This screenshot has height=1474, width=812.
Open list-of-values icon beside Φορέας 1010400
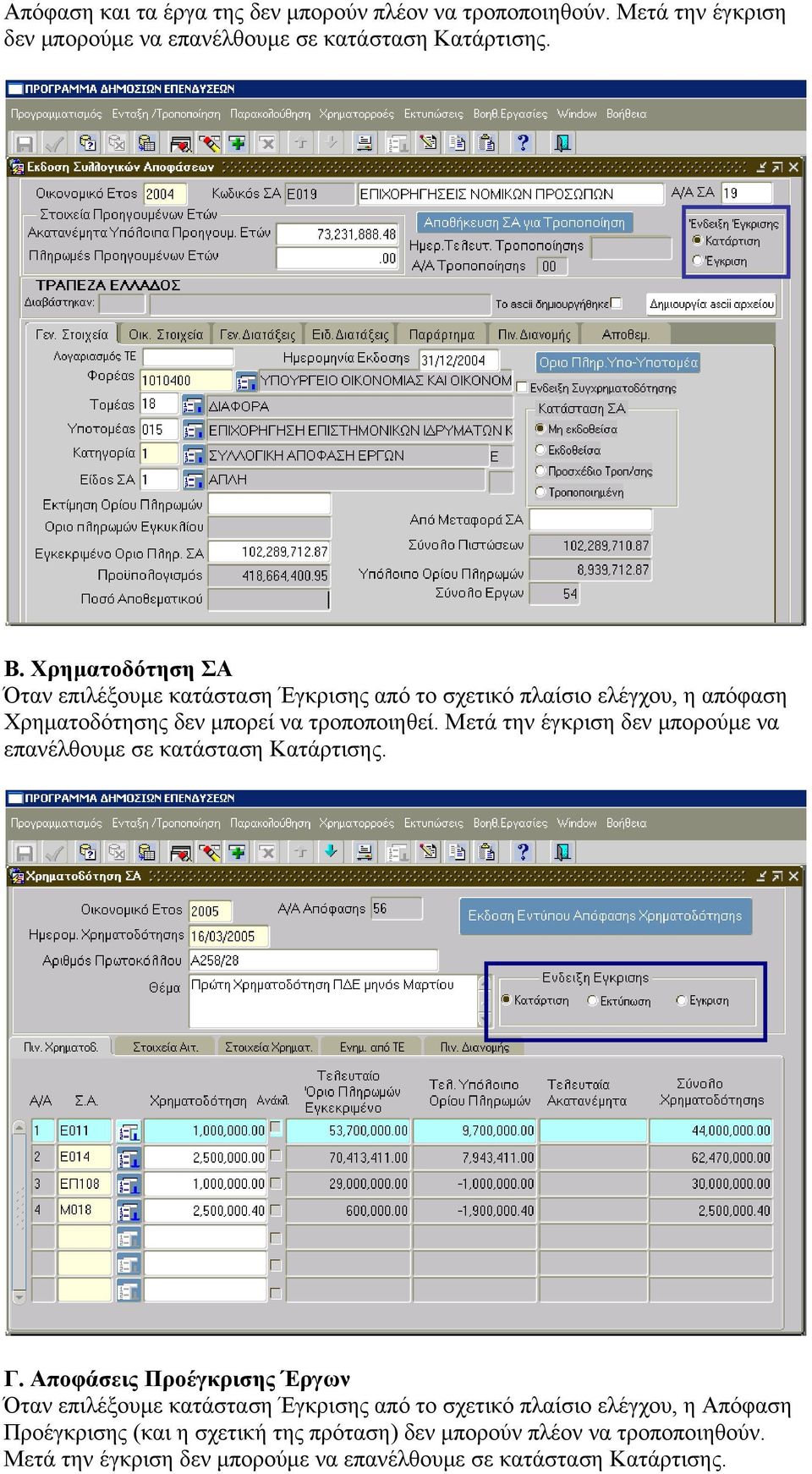pyautogui.click(x=246, y=382)
